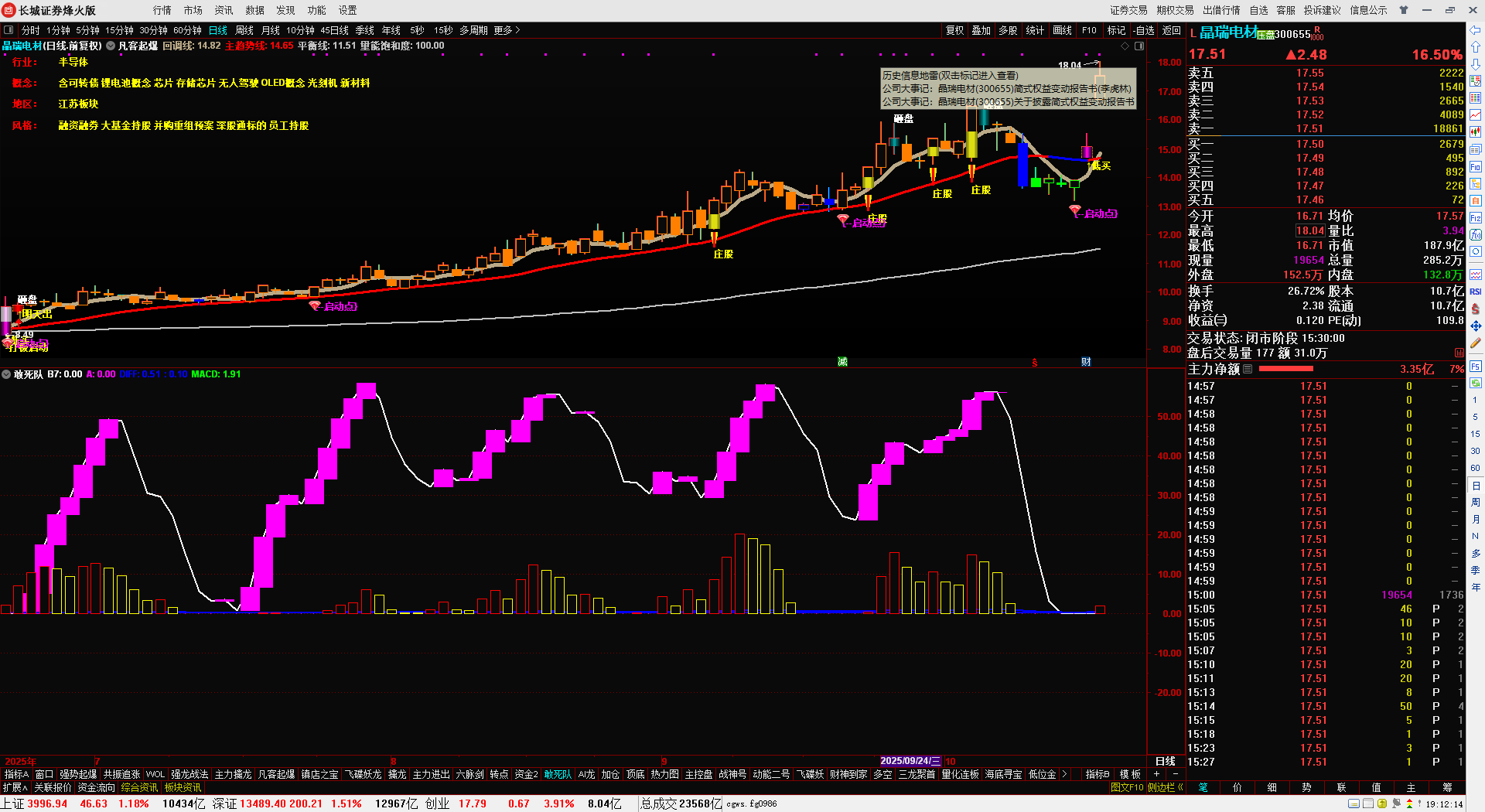Click the list icon next to 主力净额
This screenshot has height=812, width=1485.
[x=1247, y=369]
